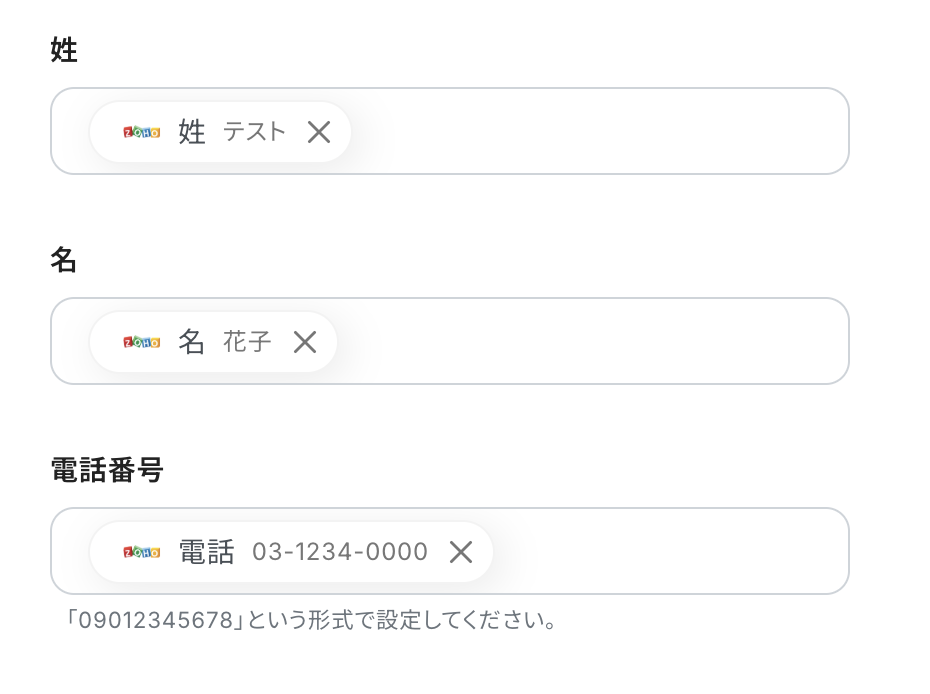Focus the empty area of the 姓 input field
Image resolution: width=930 pixels, height=694 pixels.
(600, 132)
